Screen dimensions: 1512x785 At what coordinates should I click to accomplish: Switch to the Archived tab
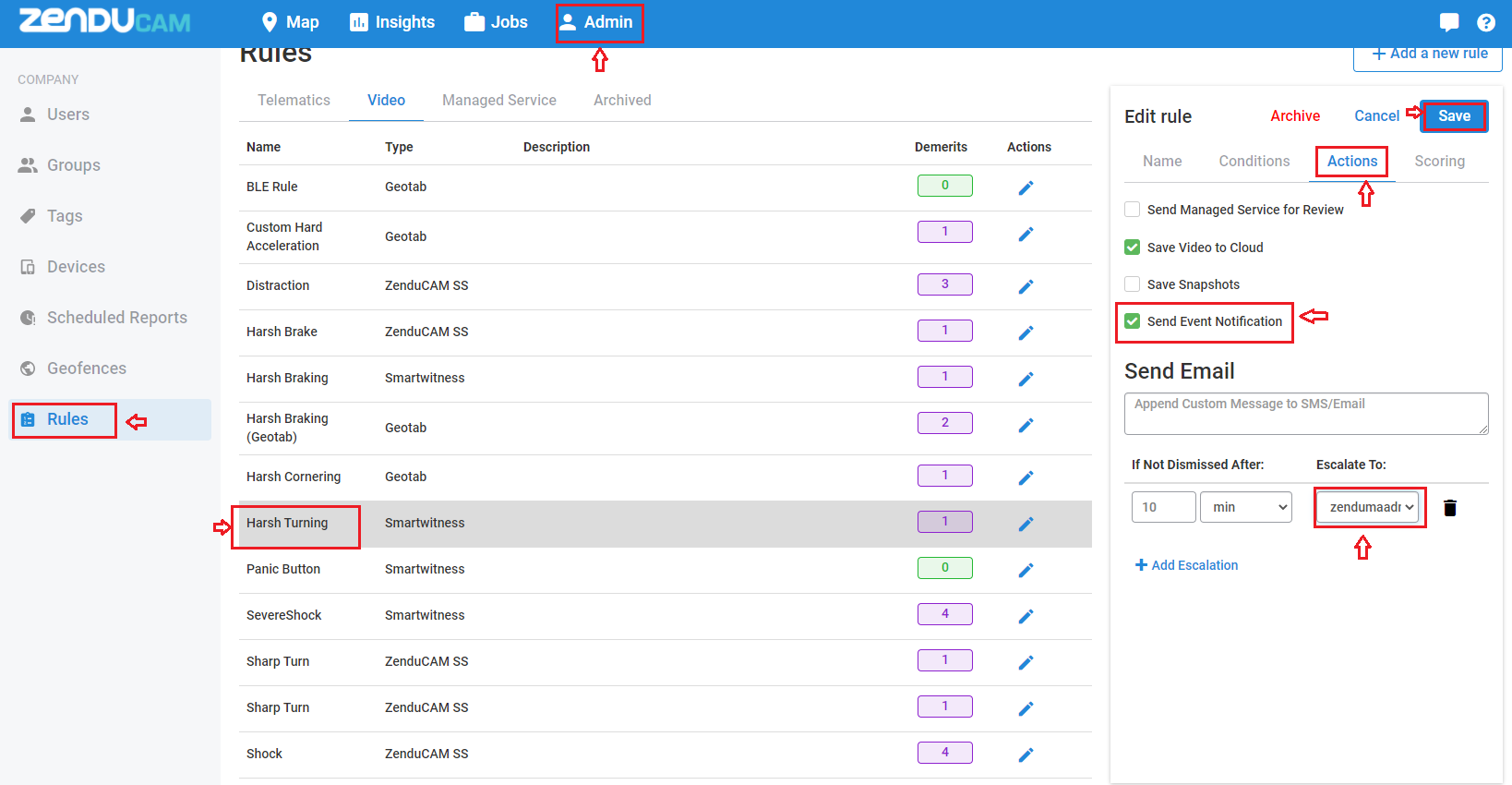click(622, 100)
